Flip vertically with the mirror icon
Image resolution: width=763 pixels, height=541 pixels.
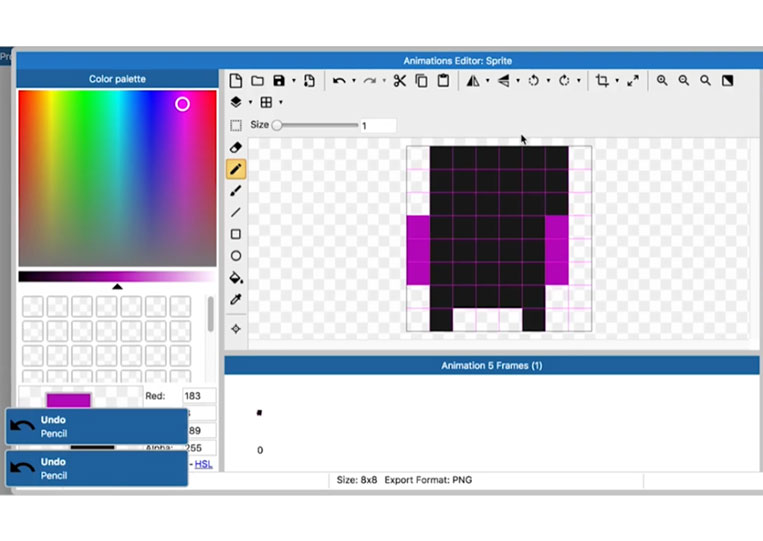coord(504,81)
